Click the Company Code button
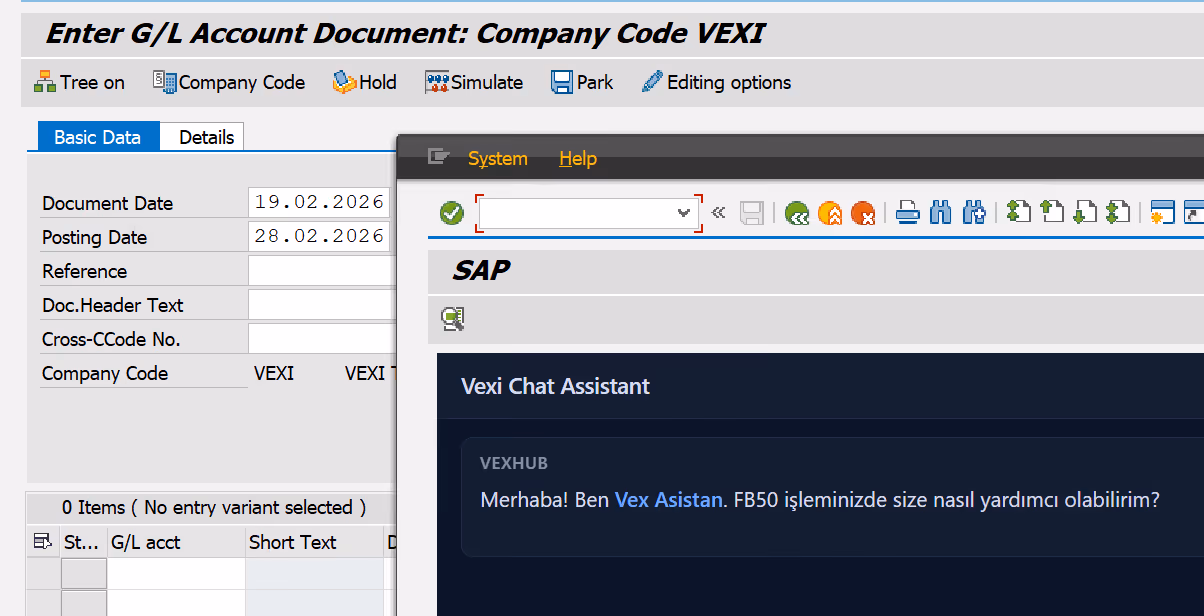 [228, 82]
